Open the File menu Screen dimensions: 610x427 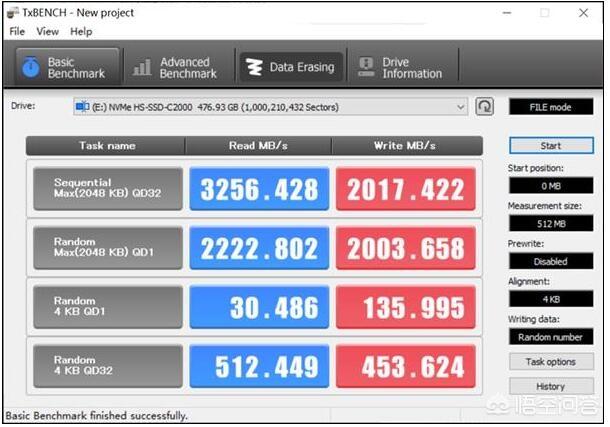[17, 32]
